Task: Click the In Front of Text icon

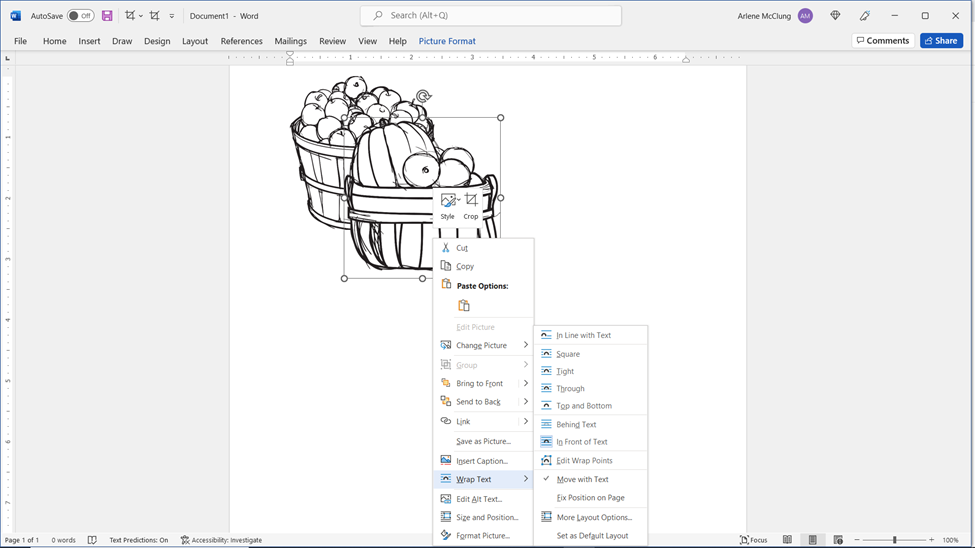Action: pyautogui.click(x=546, y=442)
